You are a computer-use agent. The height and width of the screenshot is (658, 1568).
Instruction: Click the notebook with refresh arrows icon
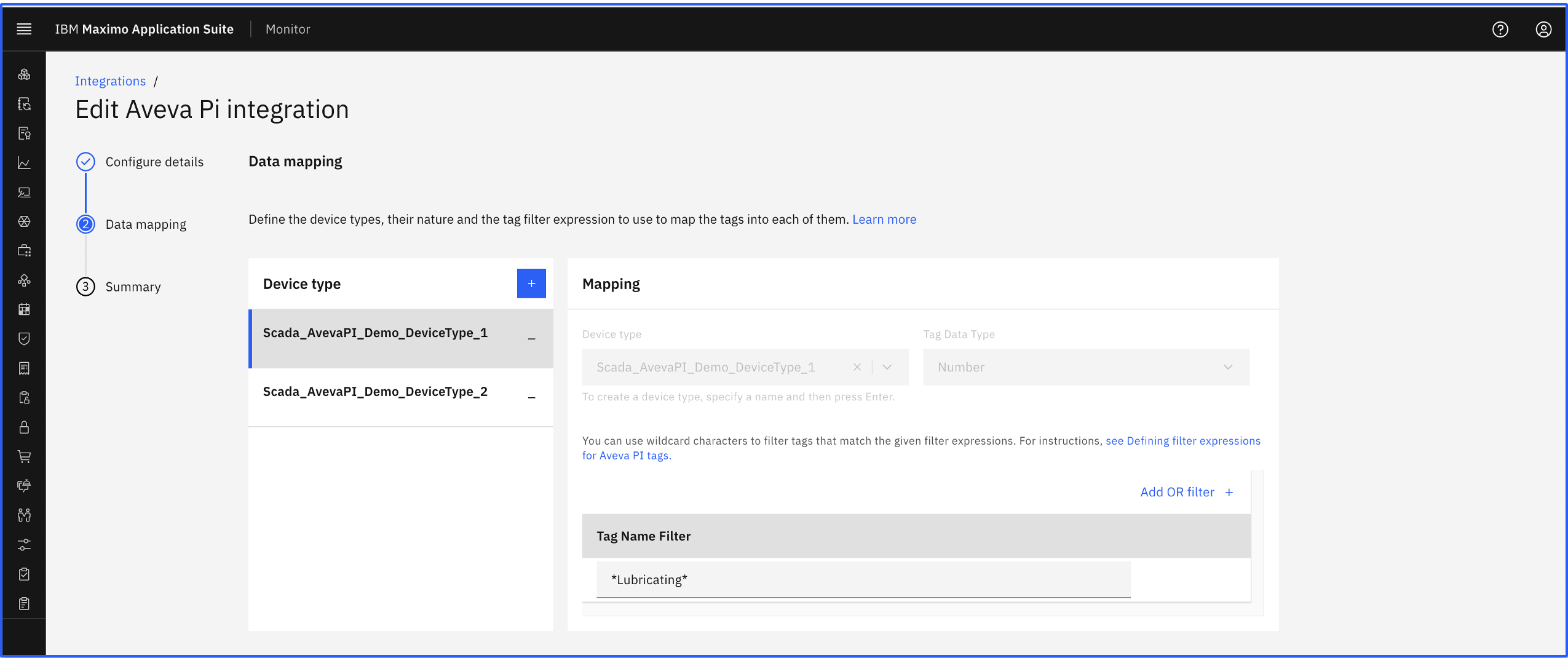pyautogui.click(x=24, y=104)
